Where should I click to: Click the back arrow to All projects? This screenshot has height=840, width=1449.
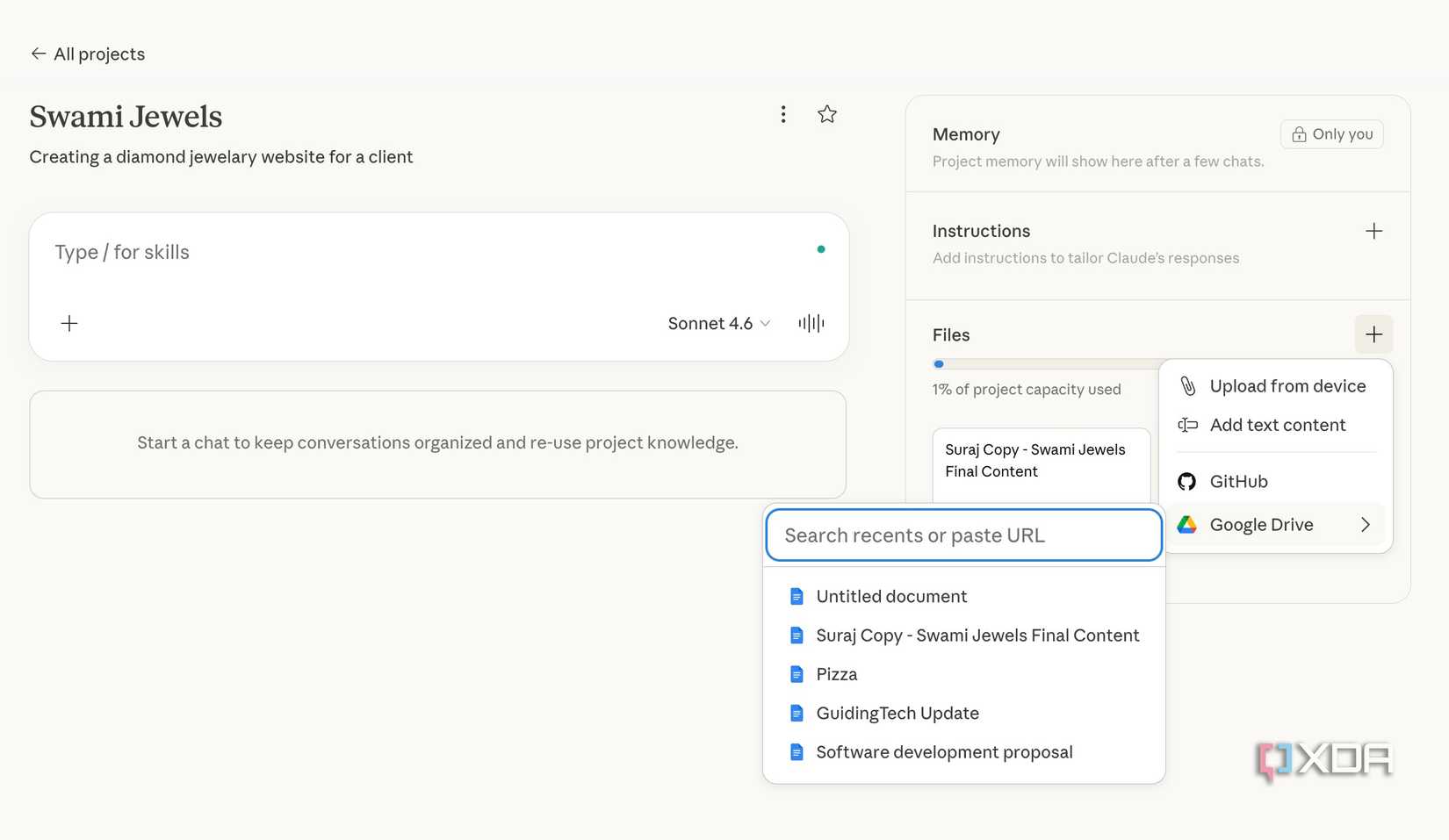(39, 54)
